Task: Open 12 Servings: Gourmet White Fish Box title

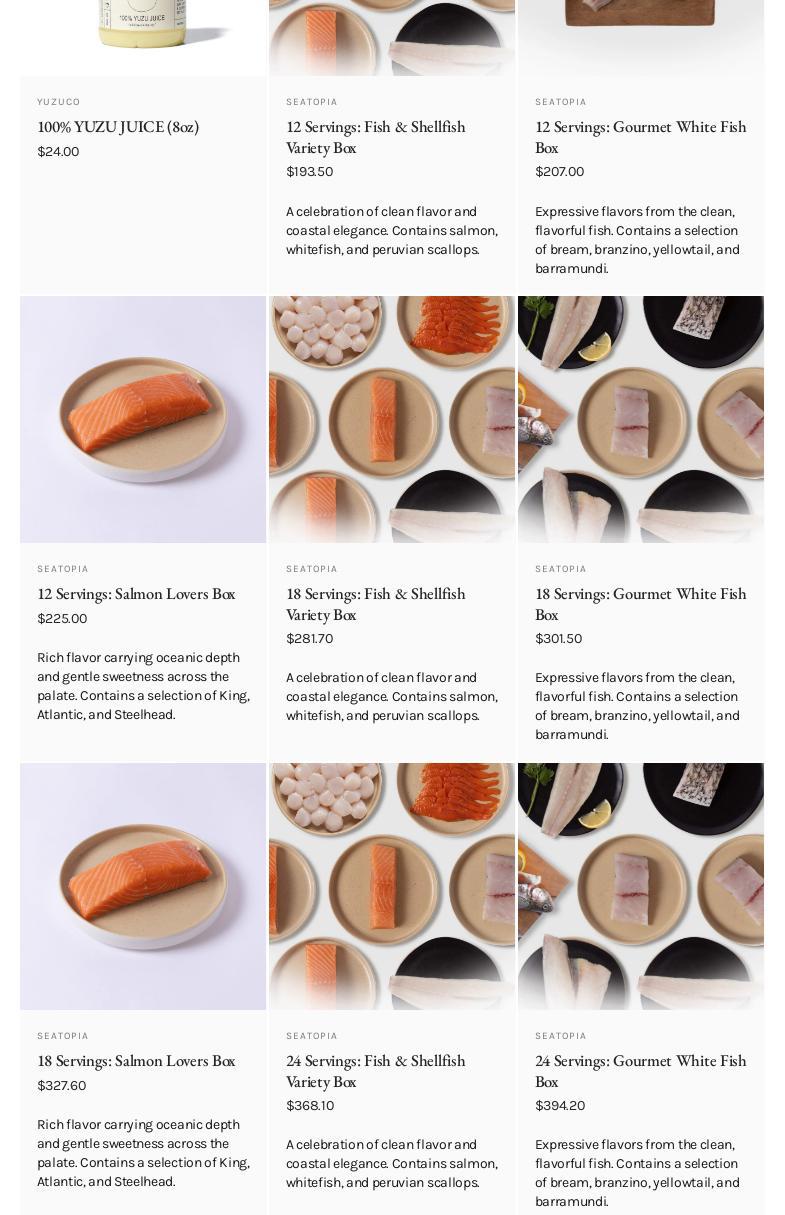Action: [x=640, y=137]
